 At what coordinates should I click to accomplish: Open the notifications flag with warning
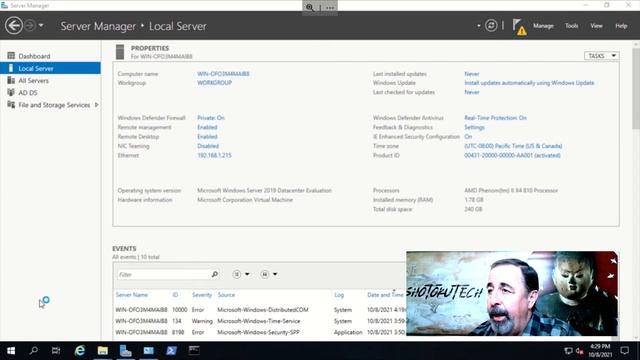click(x=519, y=27)
